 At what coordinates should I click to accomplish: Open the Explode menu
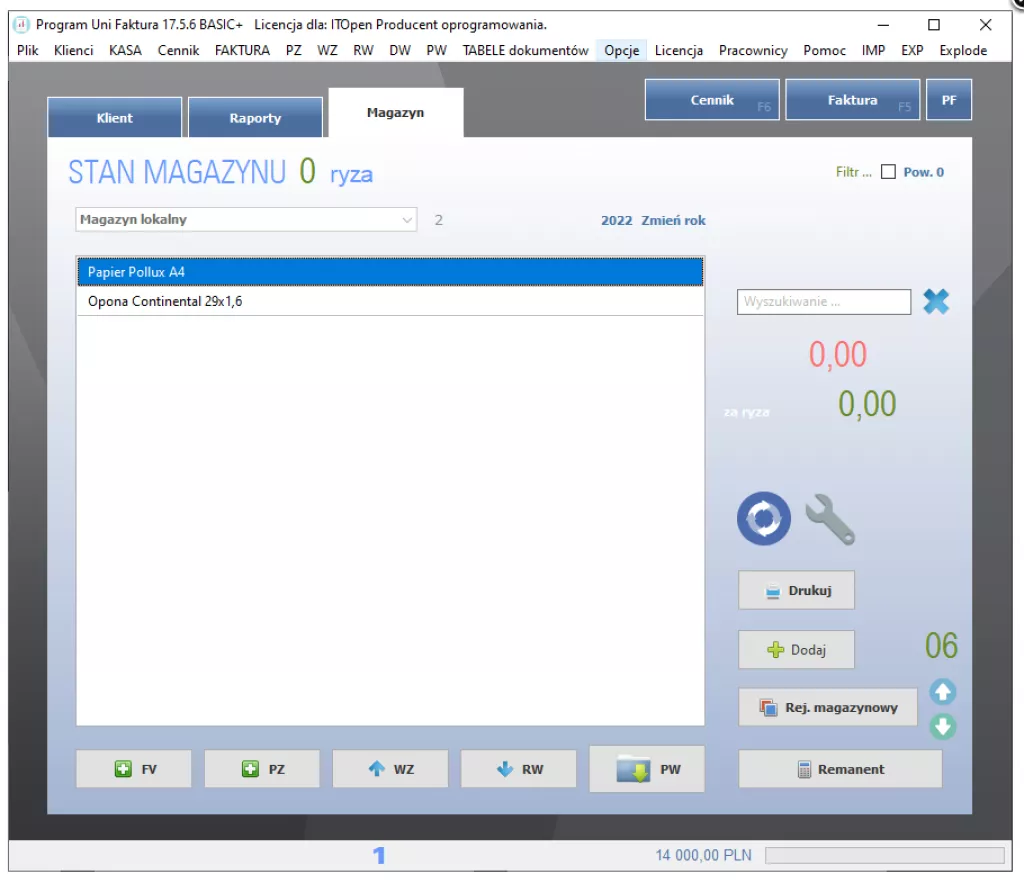coord(963,50)
